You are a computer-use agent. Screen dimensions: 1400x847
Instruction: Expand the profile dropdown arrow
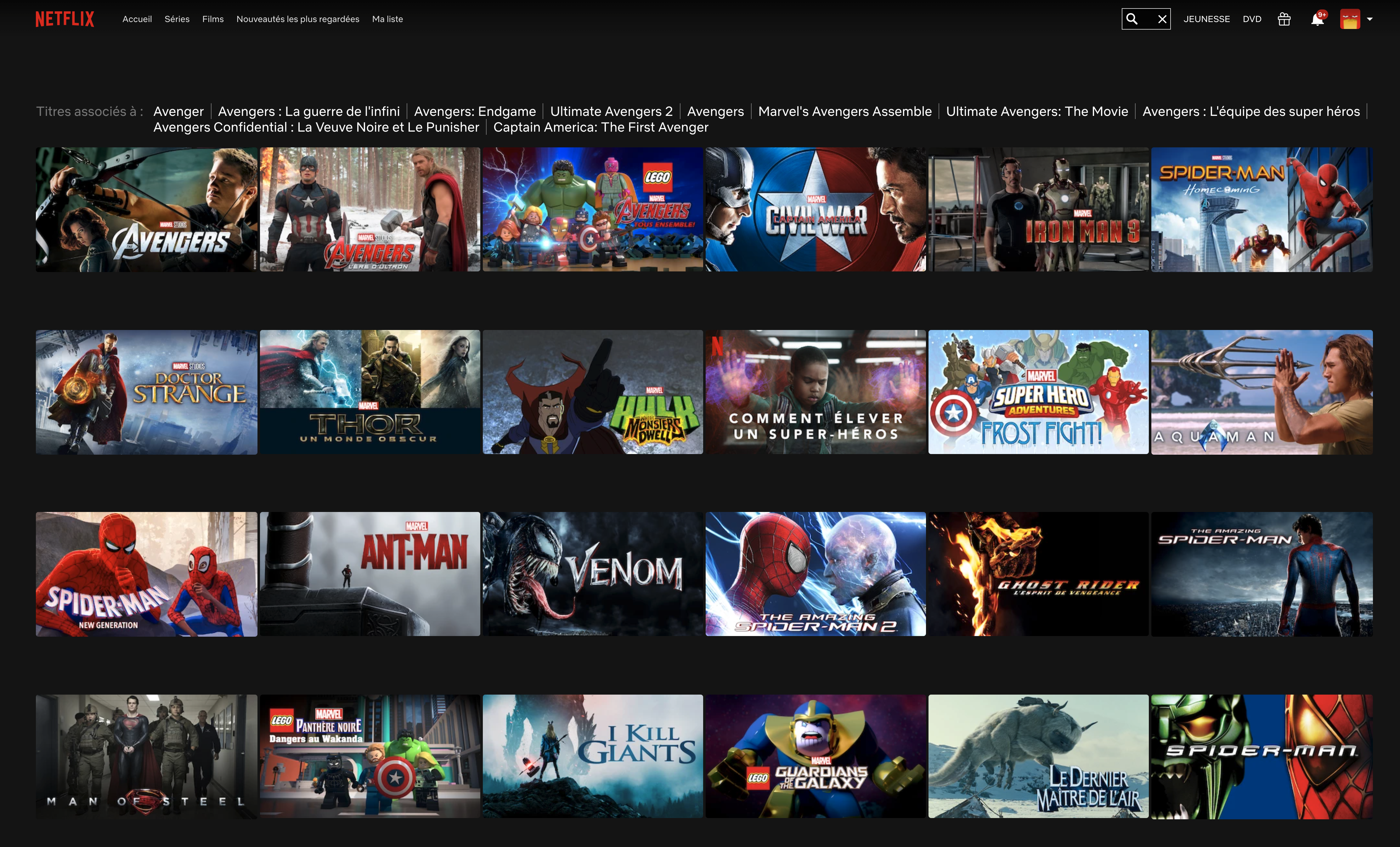[1370, 19]
